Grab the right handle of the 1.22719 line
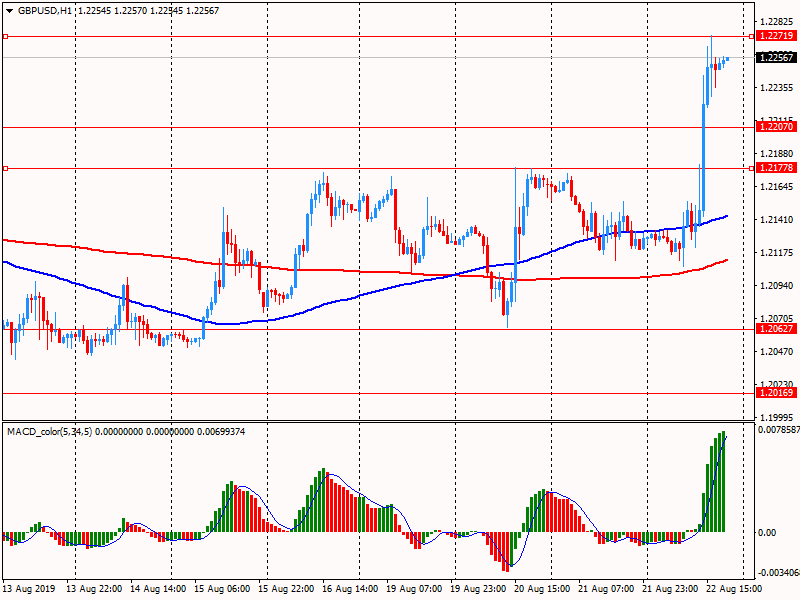 tap(752, 37)
